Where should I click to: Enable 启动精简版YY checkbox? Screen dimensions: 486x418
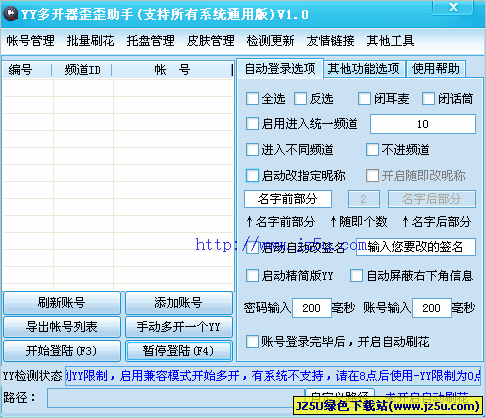point(252,276)
